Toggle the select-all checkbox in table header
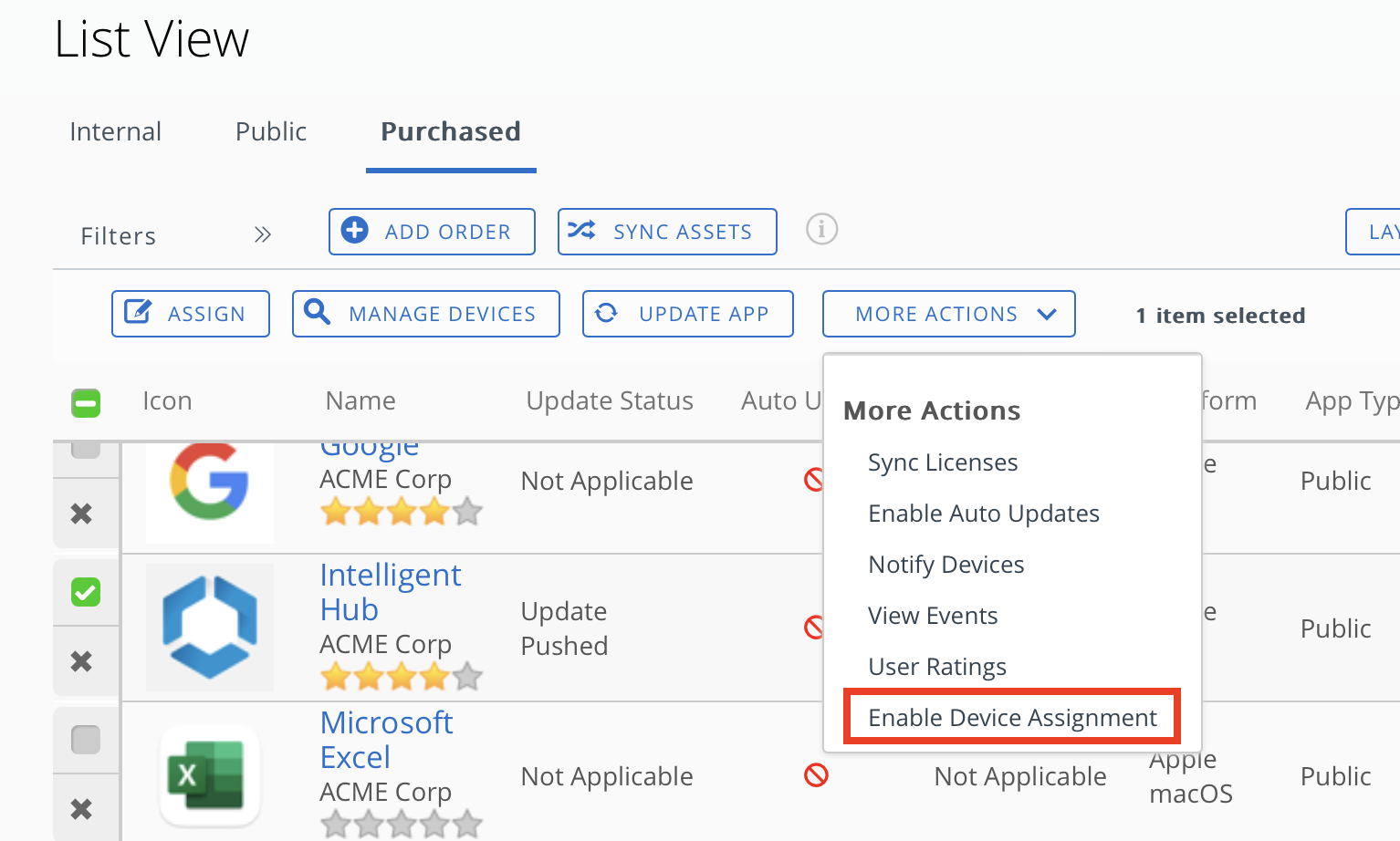The image size is (1400, 841). tap(86, 402)
